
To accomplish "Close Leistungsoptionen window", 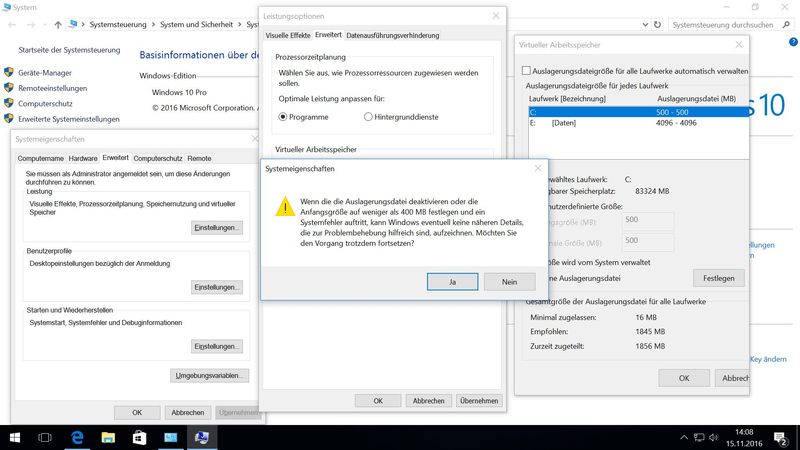I will point(496,16).
